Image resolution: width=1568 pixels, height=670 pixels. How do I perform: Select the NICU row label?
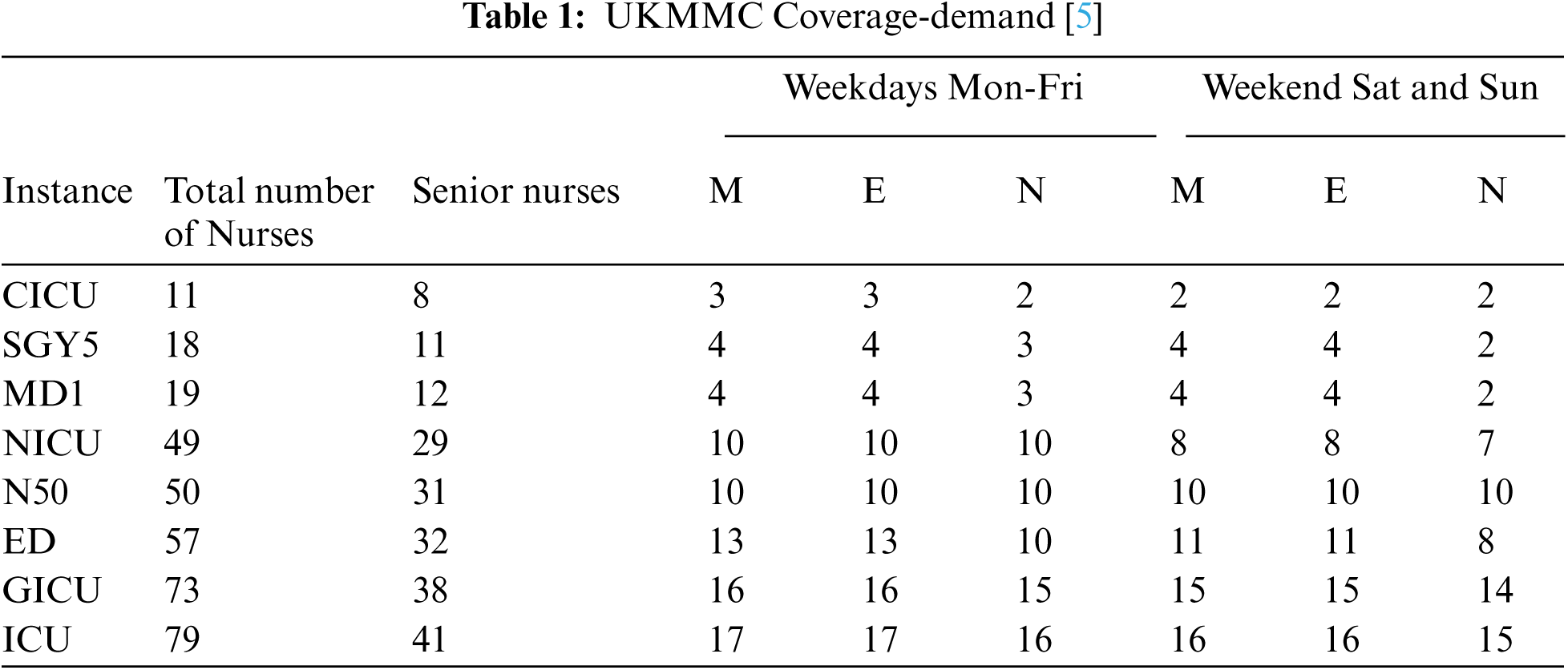[x=51, y=443]
